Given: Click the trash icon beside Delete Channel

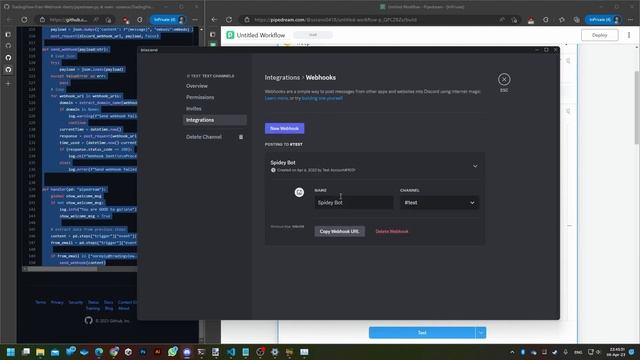Looking at the screenshot, I should click(x=241, y=137).
